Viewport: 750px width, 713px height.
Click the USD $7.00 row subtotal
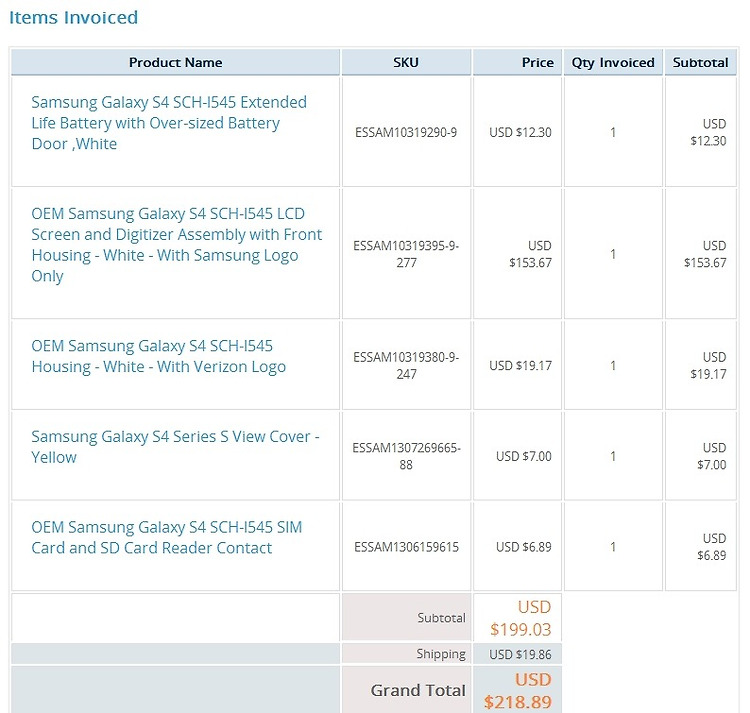click(711, 456)
